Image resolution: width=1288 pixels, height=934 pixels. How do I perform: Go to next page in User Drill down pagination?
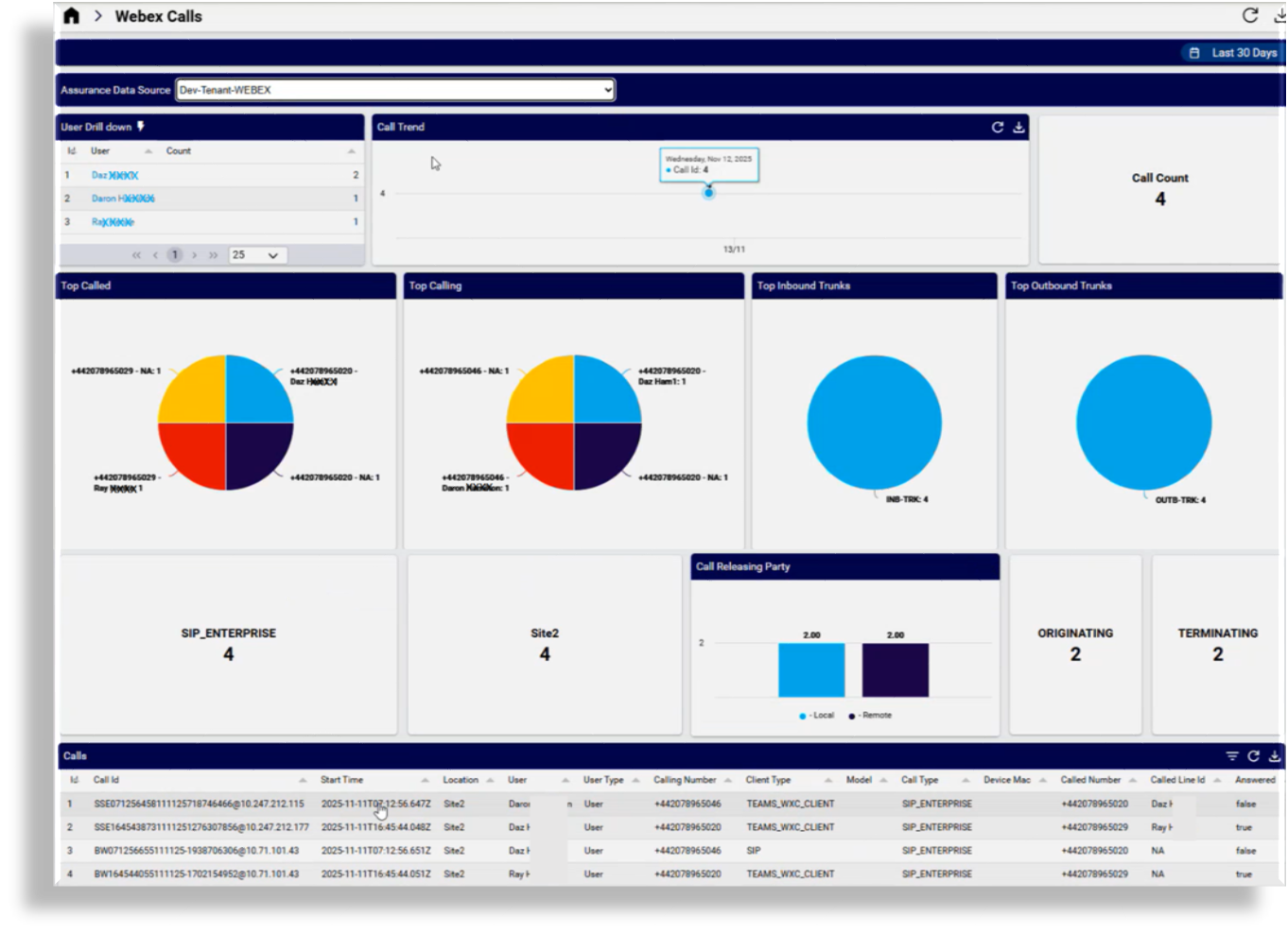click(x=193, y=254)
